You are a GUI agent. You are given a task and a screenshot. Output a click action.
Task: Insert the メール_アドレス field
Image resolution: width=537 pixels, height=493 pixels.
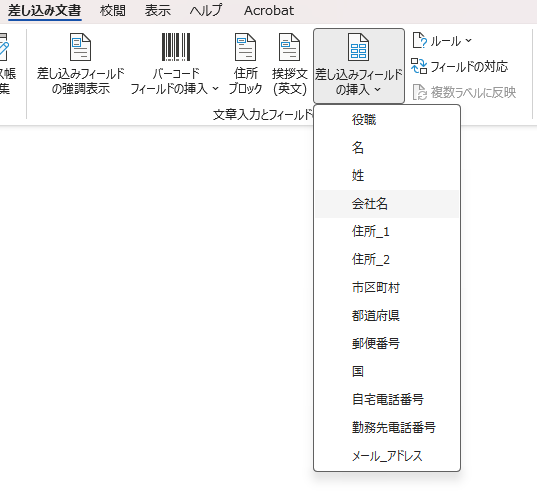[x=387, y=456]
